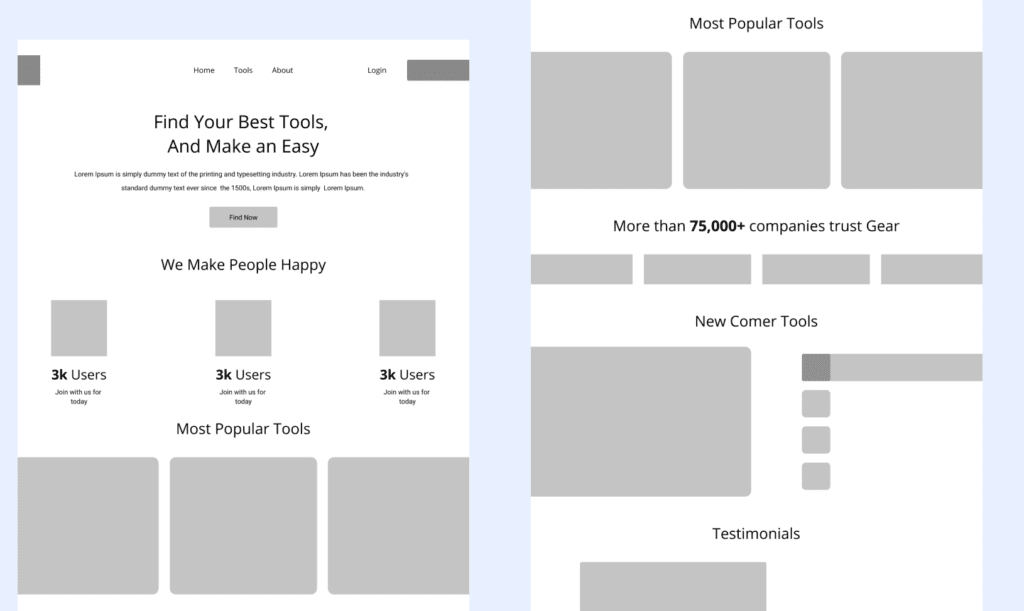Open middle popular tool card in right page
This screenshot has height=611, width=1024.
point(757,120)
